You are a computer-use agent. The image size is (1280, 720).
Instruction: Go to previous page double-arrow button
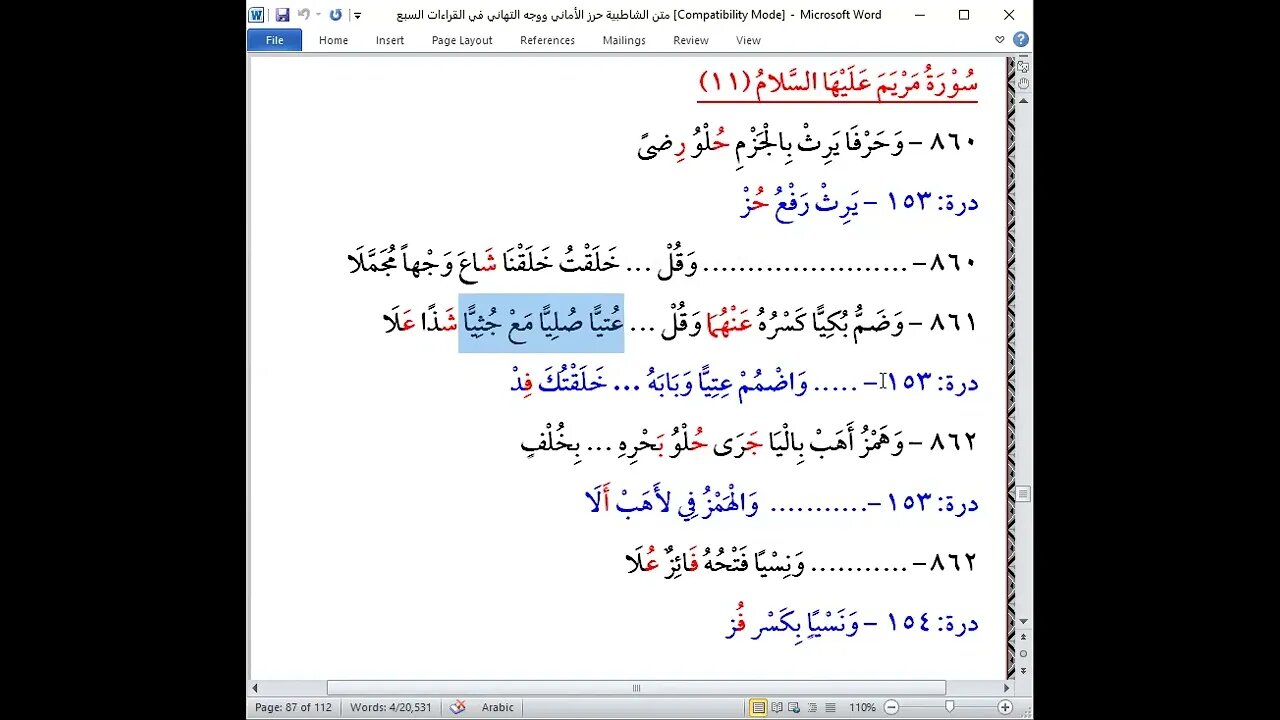point(1023,637)
